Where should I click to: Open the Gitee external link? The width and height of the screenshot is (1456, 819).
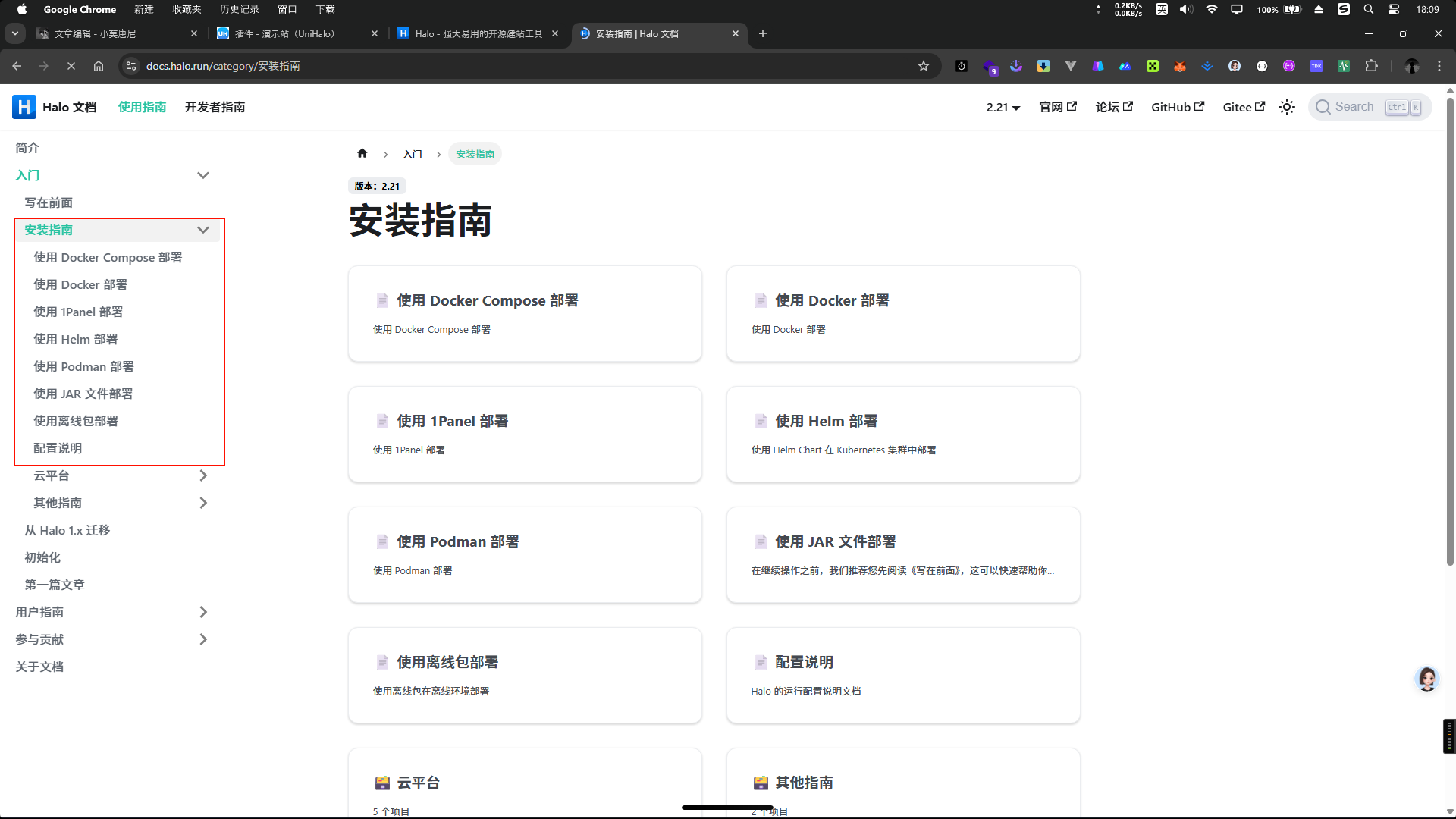(1244, 107)
